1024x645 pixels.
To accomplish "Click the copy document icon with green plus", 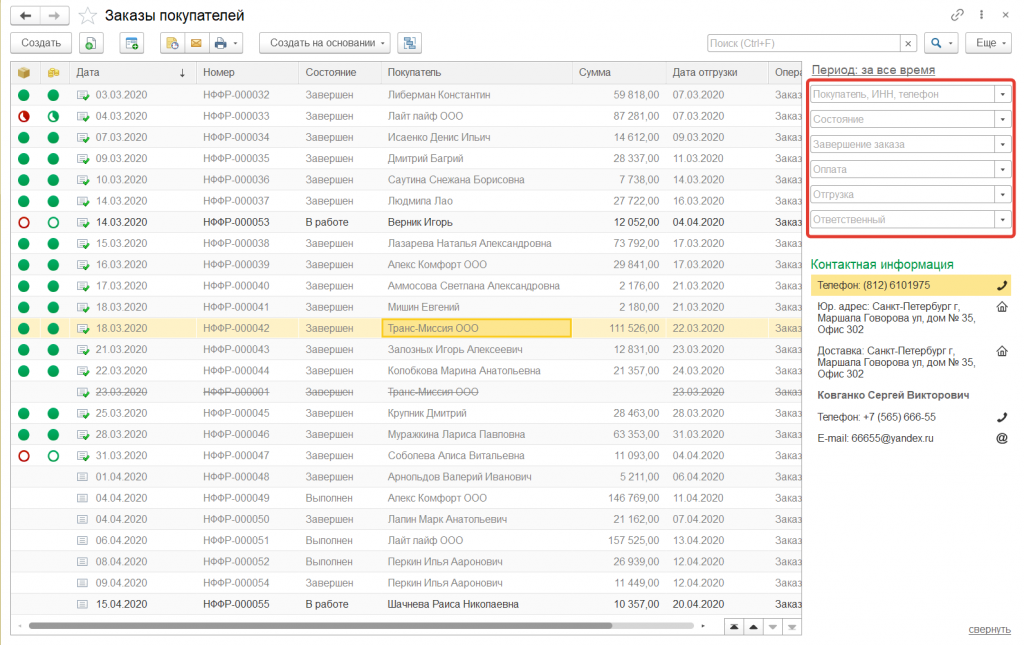I will [91, 43].
